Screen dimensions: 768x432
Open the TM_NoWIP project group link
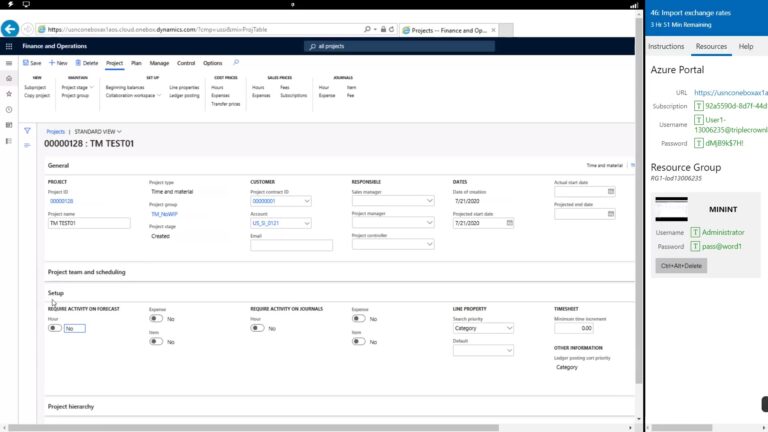pyautogui.click(x=164, y=214)
